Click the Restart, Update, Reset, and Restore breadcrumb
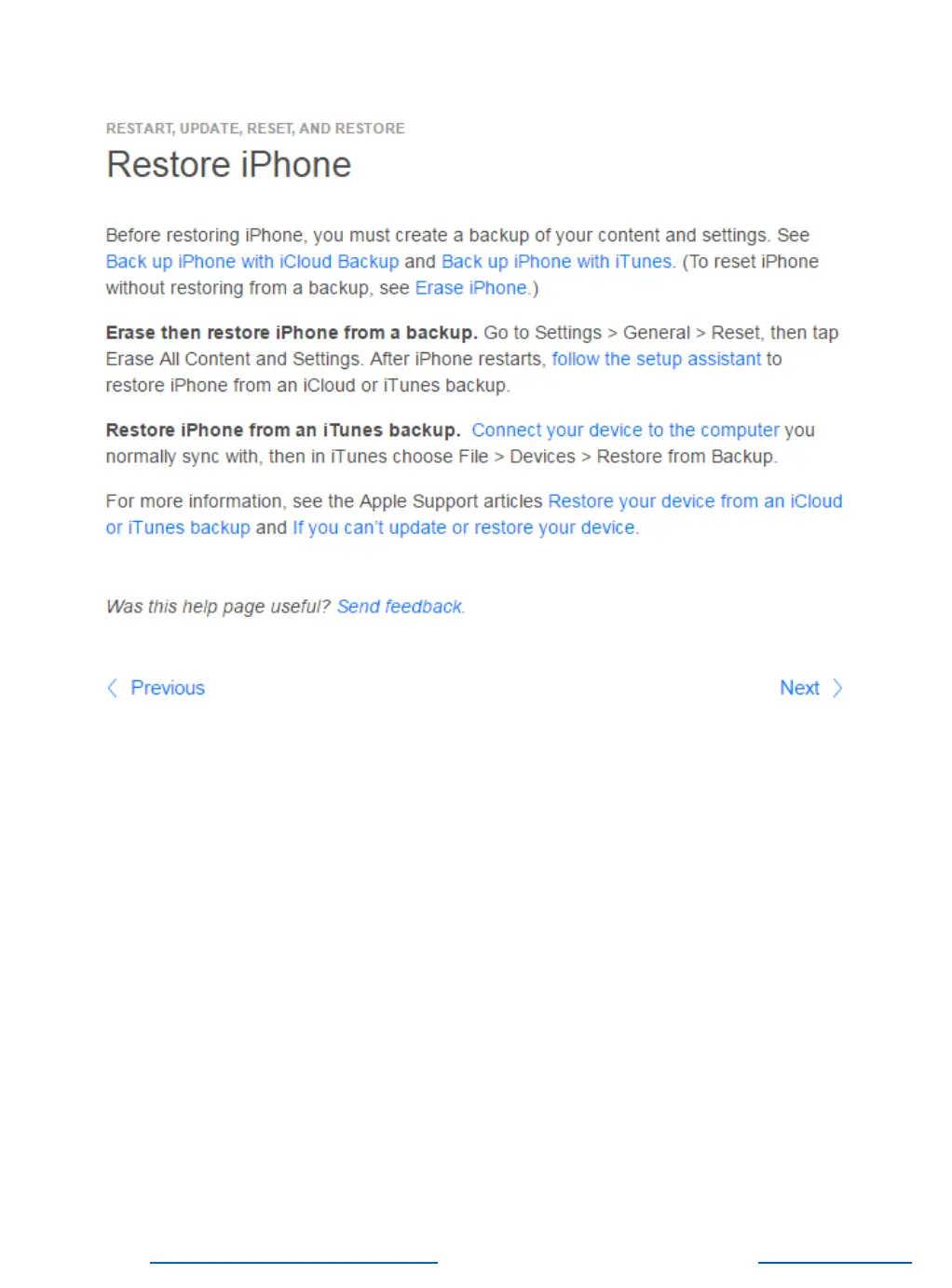 pyautogui.click(x=255, y=129)
